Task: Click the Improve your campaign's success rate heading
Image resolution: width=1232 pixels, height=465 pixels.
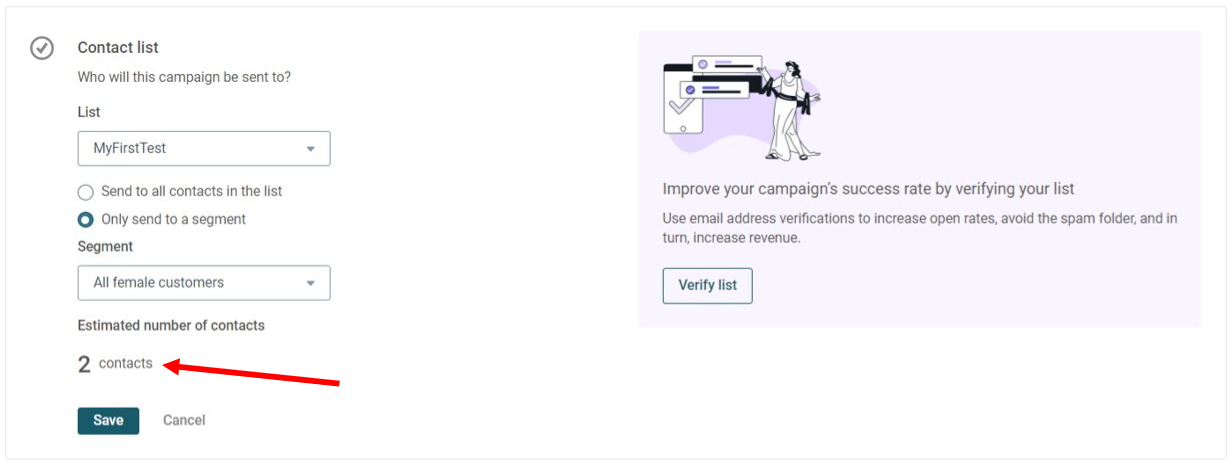Action: 868,189
